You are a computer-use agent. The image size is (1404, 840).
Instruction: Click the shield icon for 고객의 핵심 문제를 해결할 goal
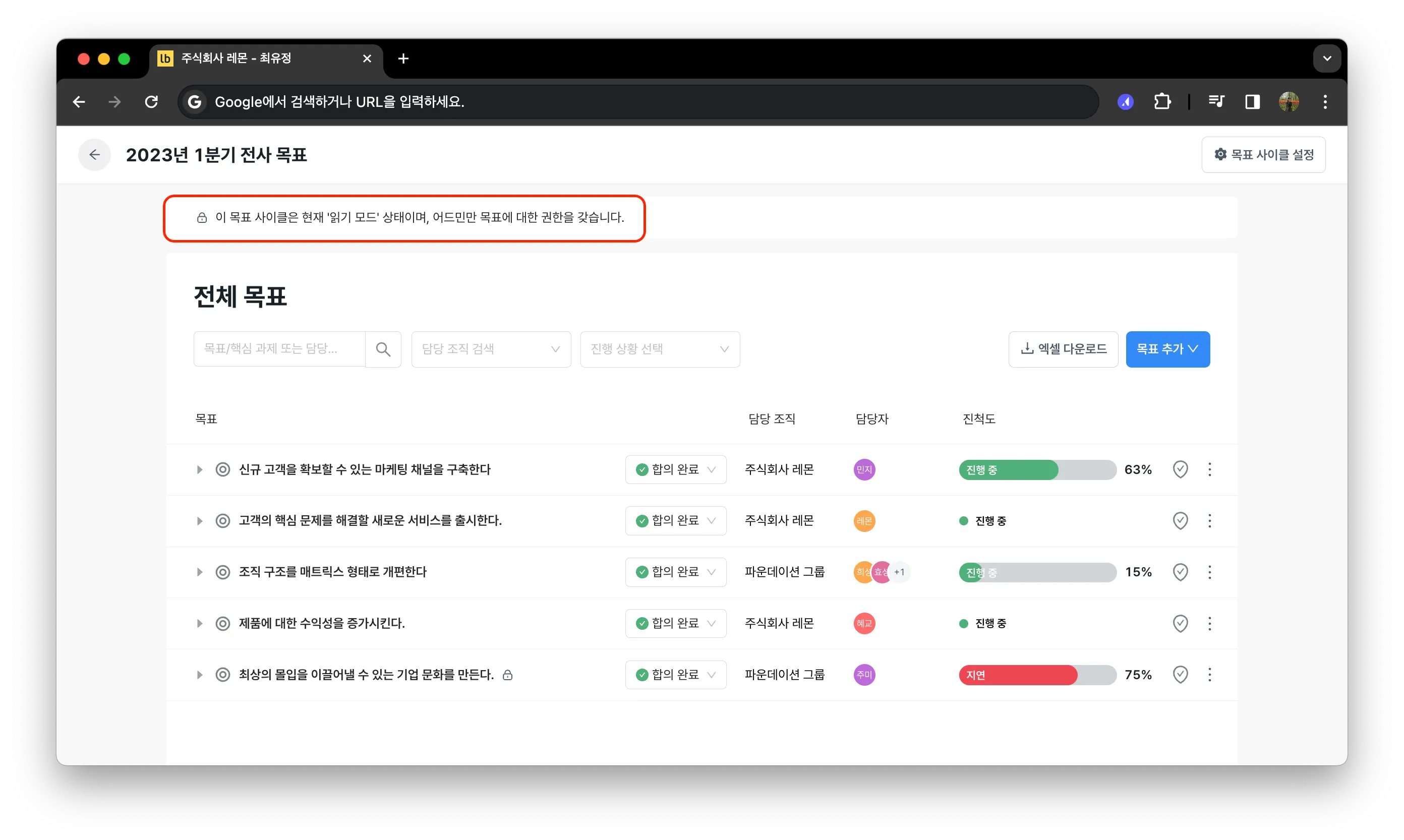(1181, 521)
